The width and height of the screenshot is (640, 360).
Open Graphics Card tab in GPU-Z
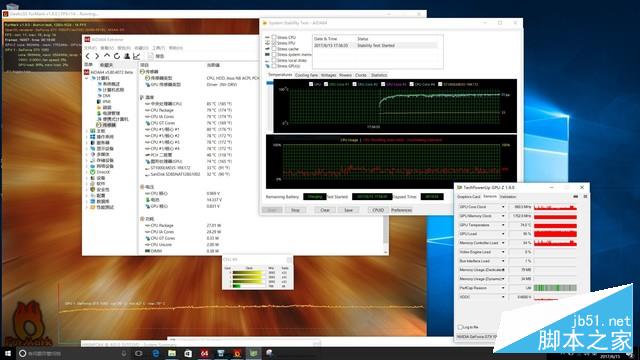(x=469, y=197)
